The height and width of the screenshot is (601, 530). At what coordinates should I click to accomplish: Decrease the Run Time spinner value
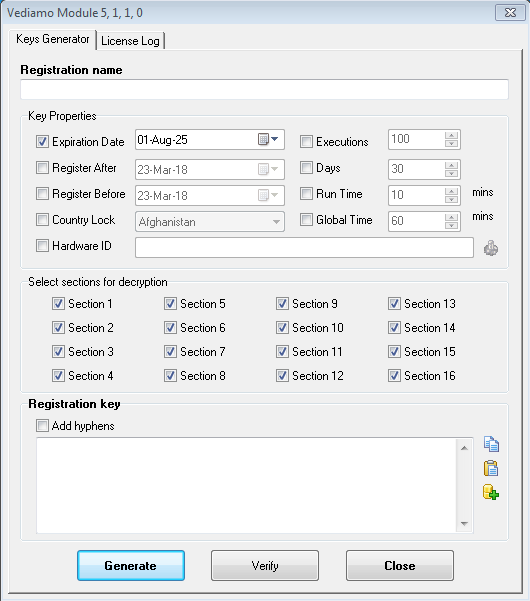coord(451,199)
